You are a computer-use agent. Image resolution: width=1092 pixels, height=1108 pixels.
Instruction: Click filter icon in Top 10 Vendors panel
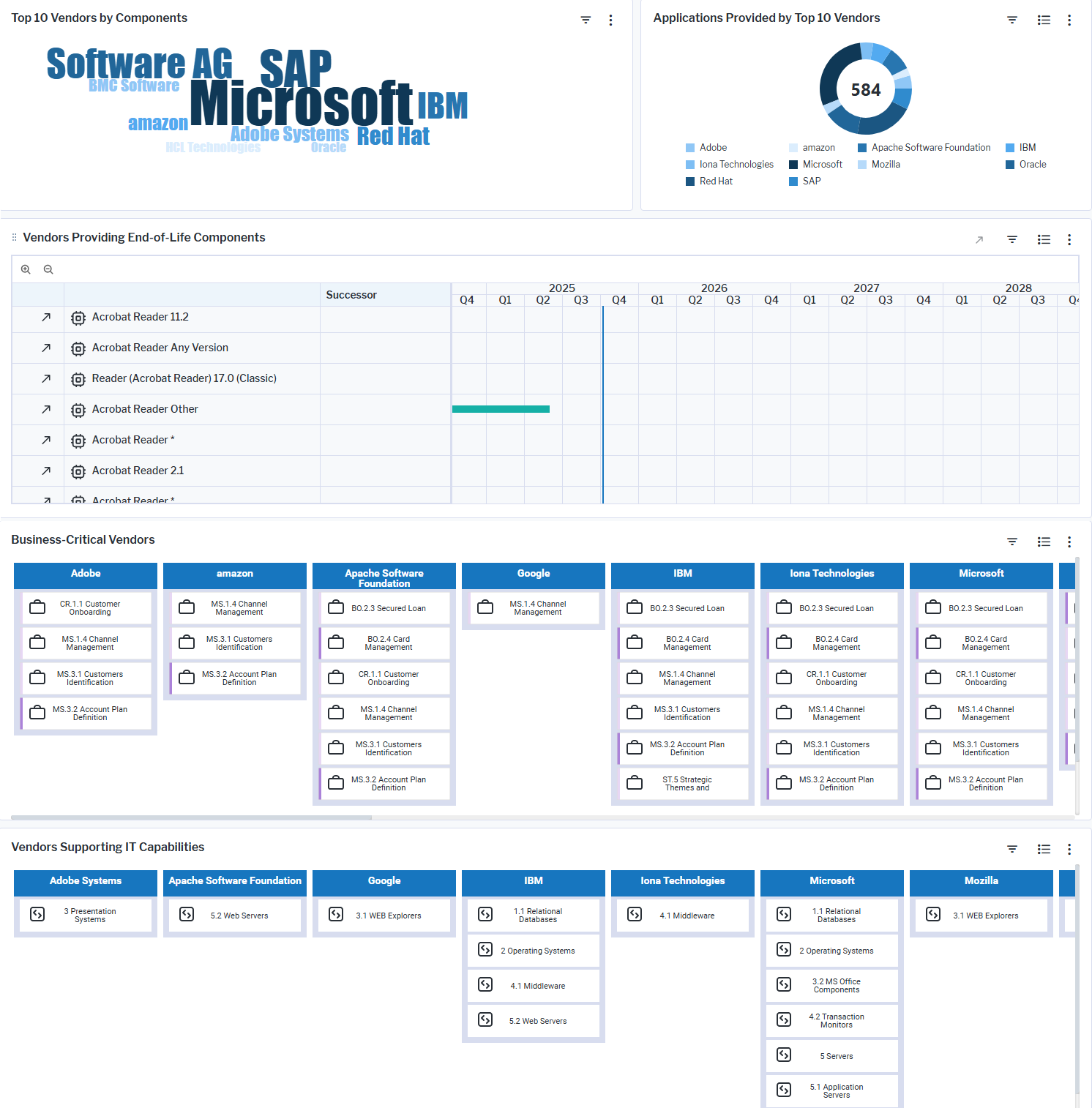(x=586, y=20)
